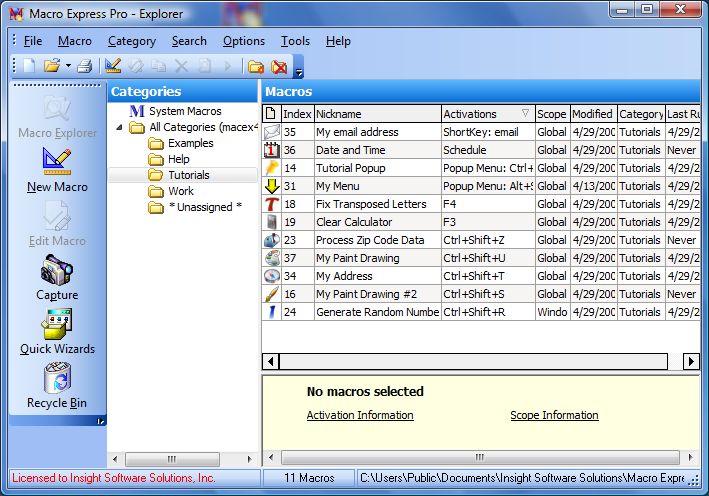Click the envelope icon for My email address

point(272,132)
